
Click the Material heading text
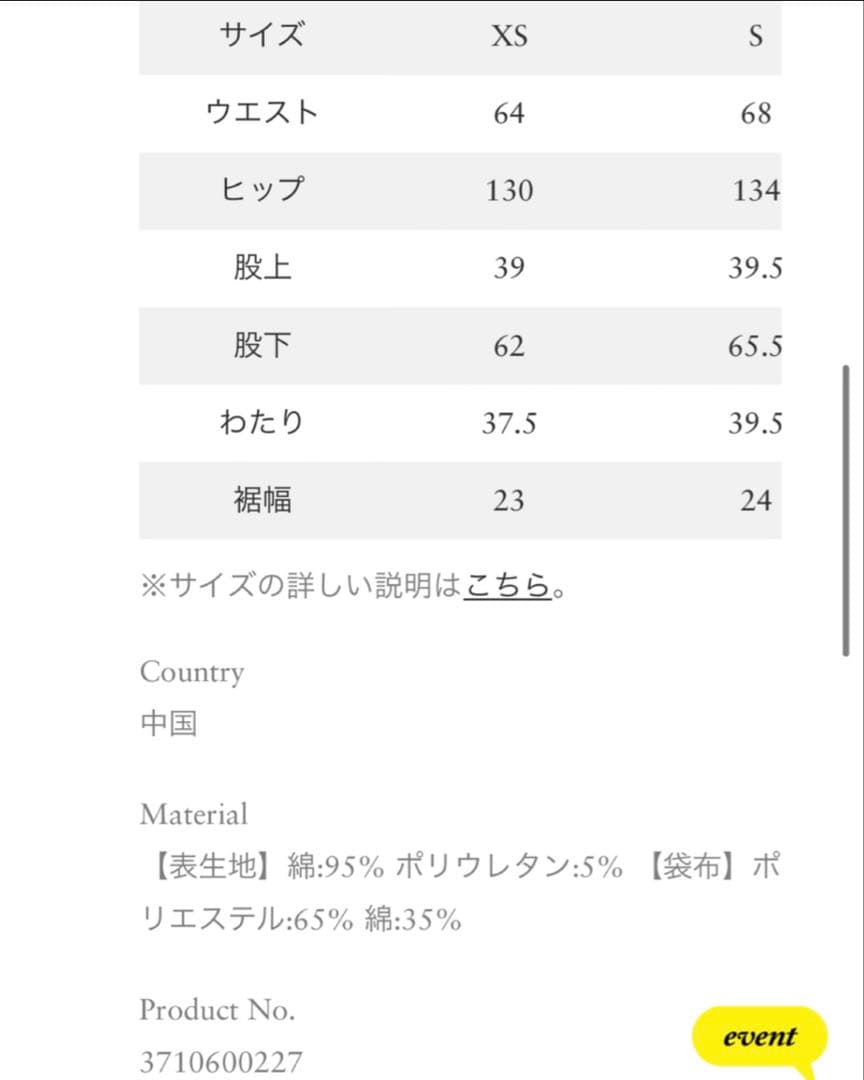(x=194, y=815)
